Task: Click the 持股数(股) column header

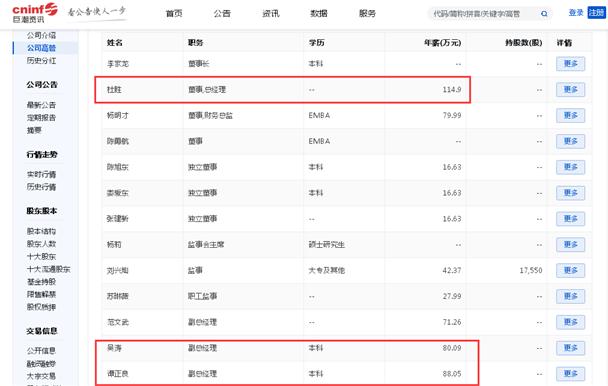Action: 523,43
